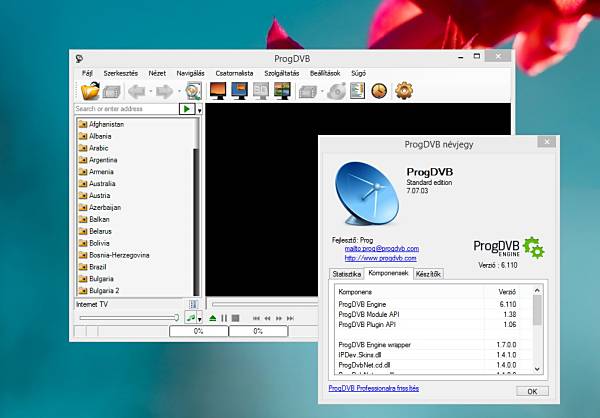600x418 pixels.
Task: Click the ProgDVB app icon in title bar
Action: pos(79,59)
